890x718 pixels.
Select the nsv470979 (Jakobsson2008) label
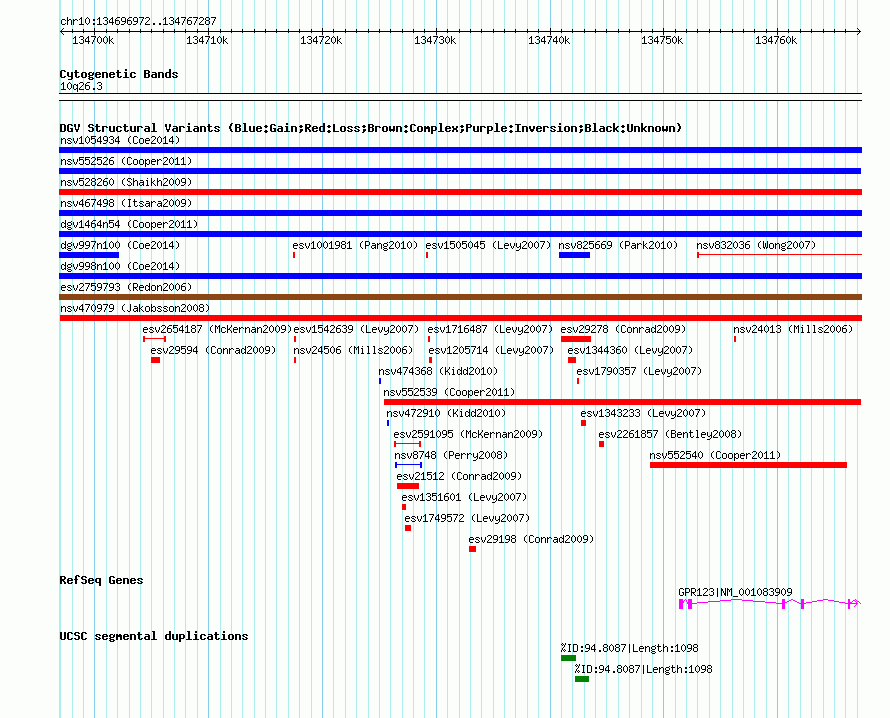[x=135, y=308]
